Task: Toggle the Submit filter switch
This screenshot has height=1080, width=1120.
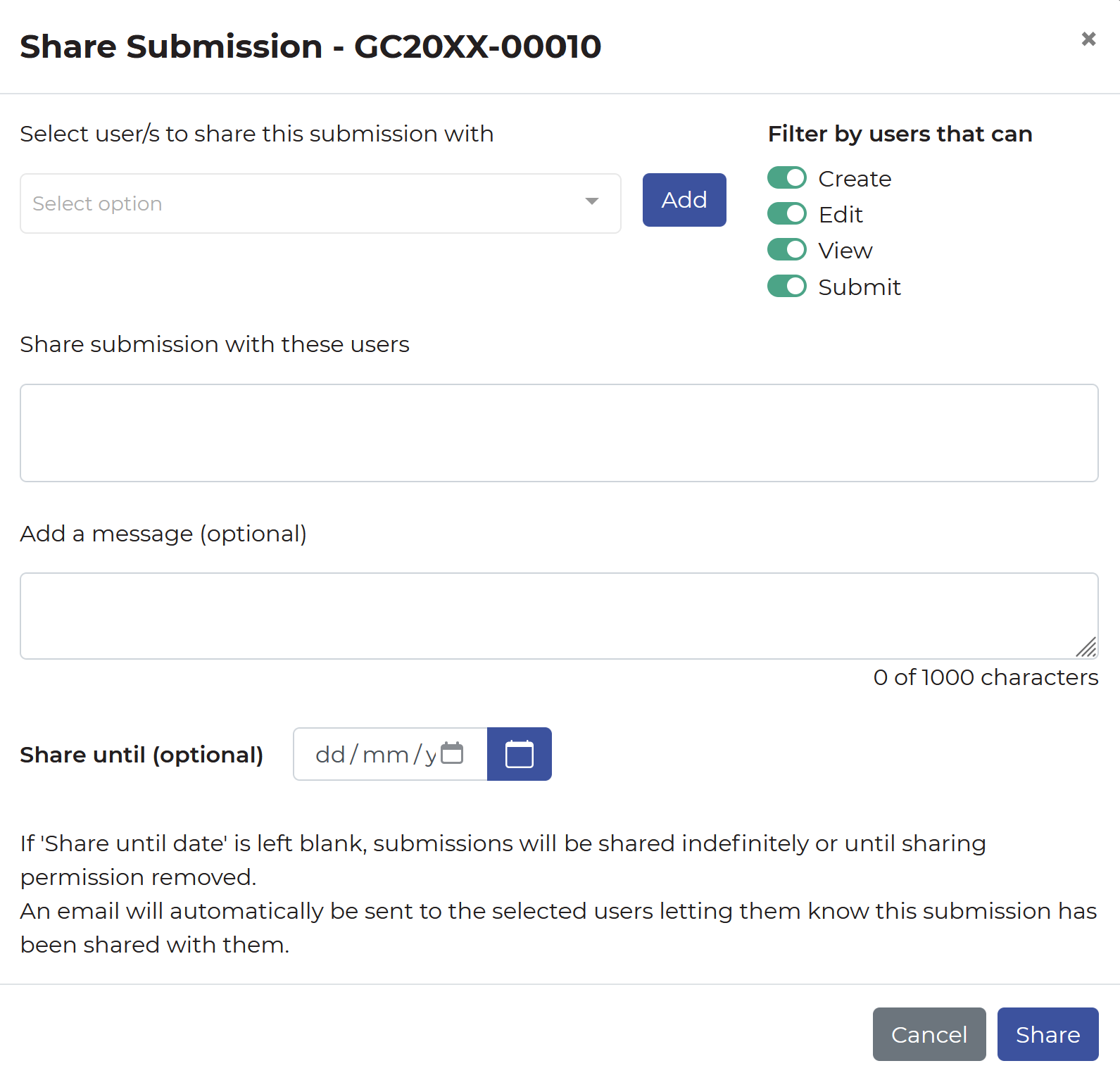Action: click(786, 287)
